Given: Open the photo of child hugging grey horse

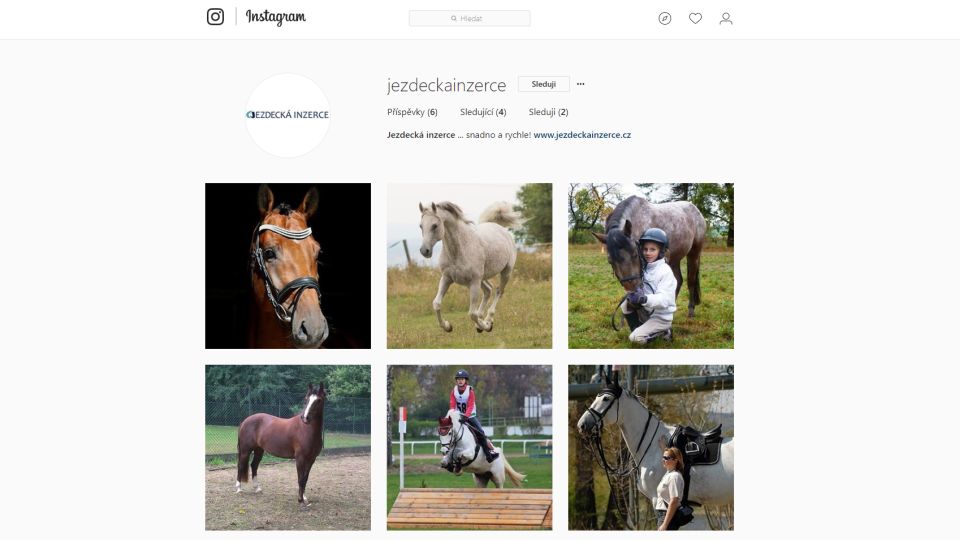Looking at the screenshot, I should tap(651, 266).
